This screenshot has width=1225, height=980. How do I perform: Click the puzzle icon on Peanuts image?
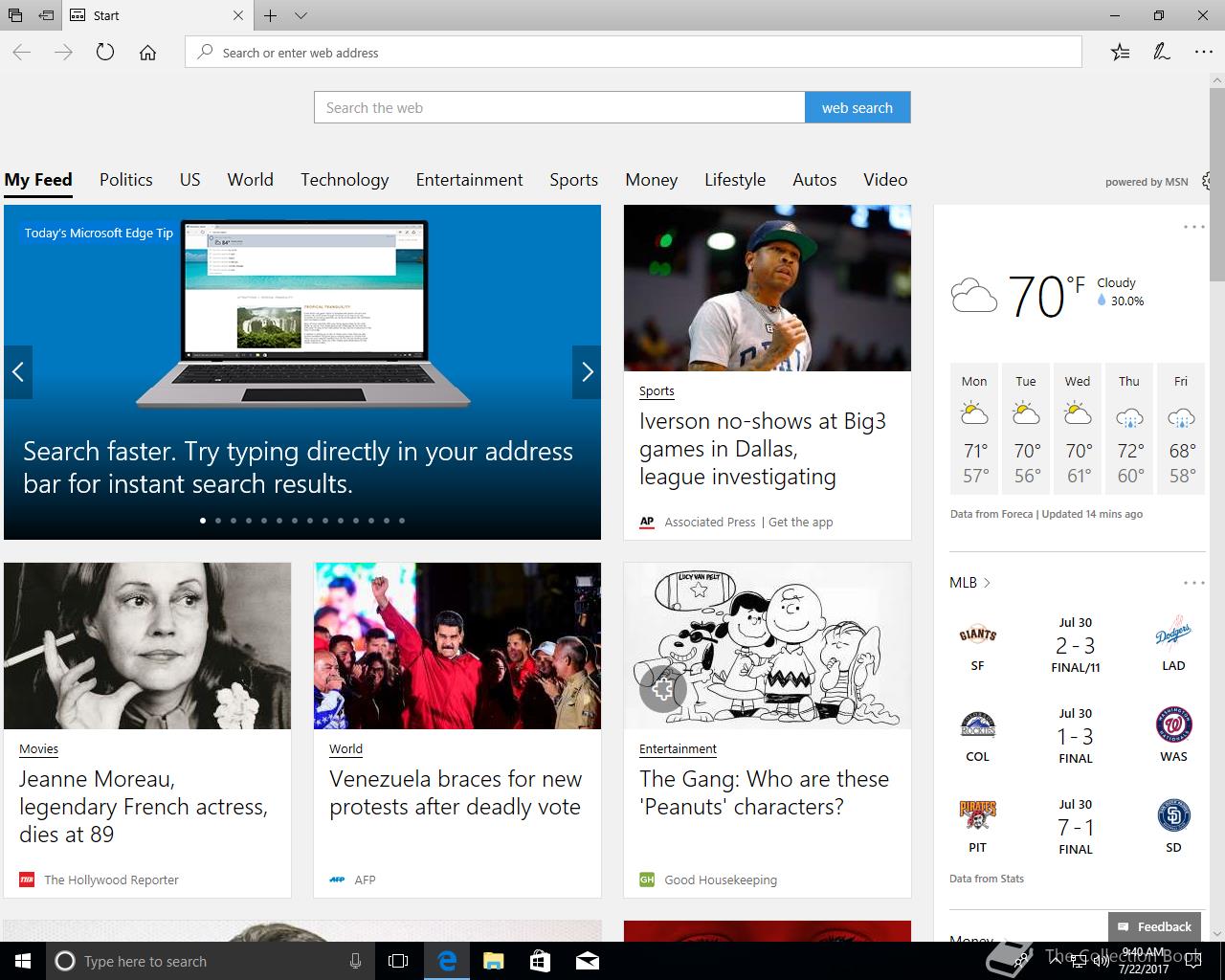tap(662, 688)
